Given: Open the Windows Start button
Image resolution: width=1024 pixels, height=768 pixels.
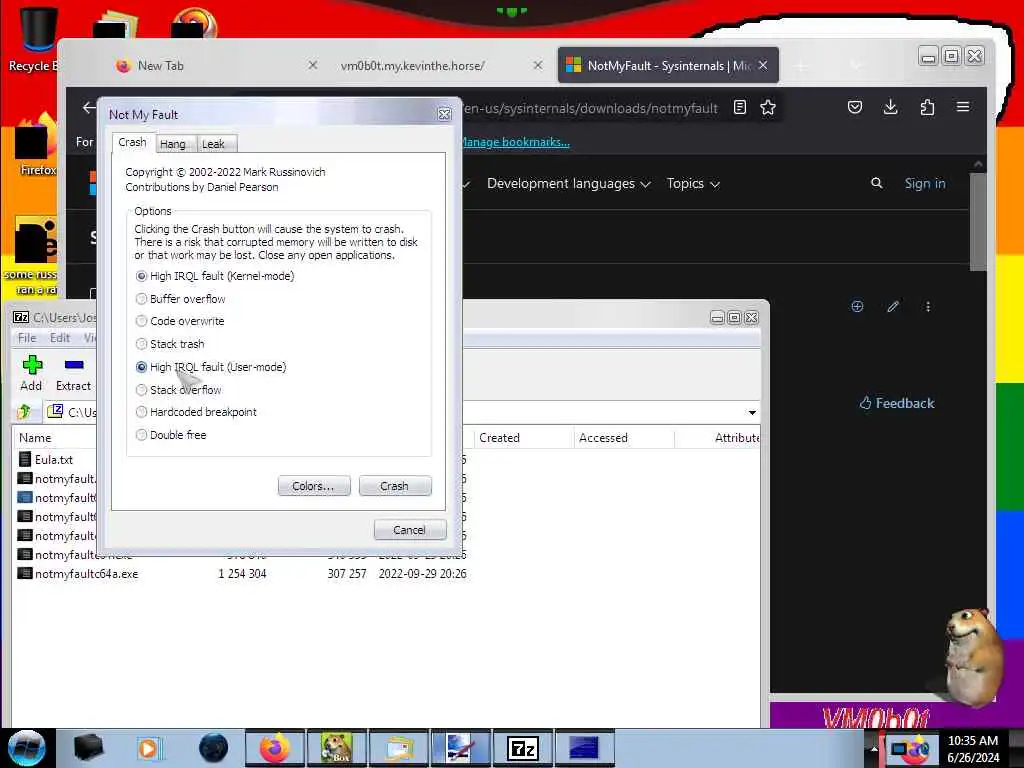Looking at the screenshot, I should [x=26, y=748].
